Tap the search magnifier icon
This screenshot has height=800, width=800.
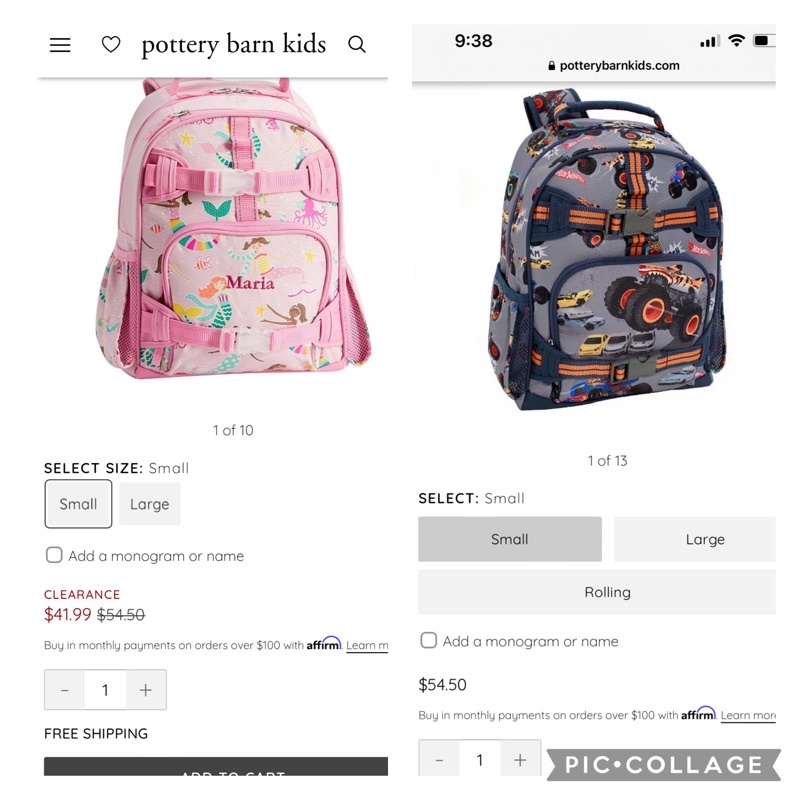click(x=357, y=44)
